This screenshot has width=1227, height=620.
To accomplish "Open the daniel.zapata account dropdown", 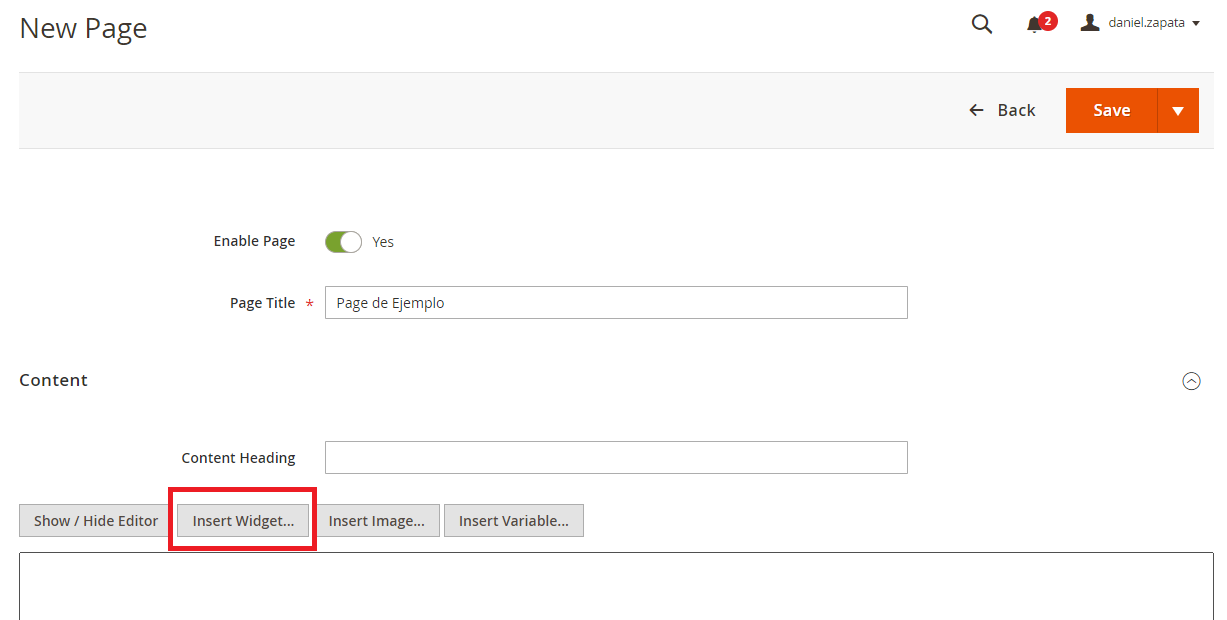I will [x=1145, y=21].
